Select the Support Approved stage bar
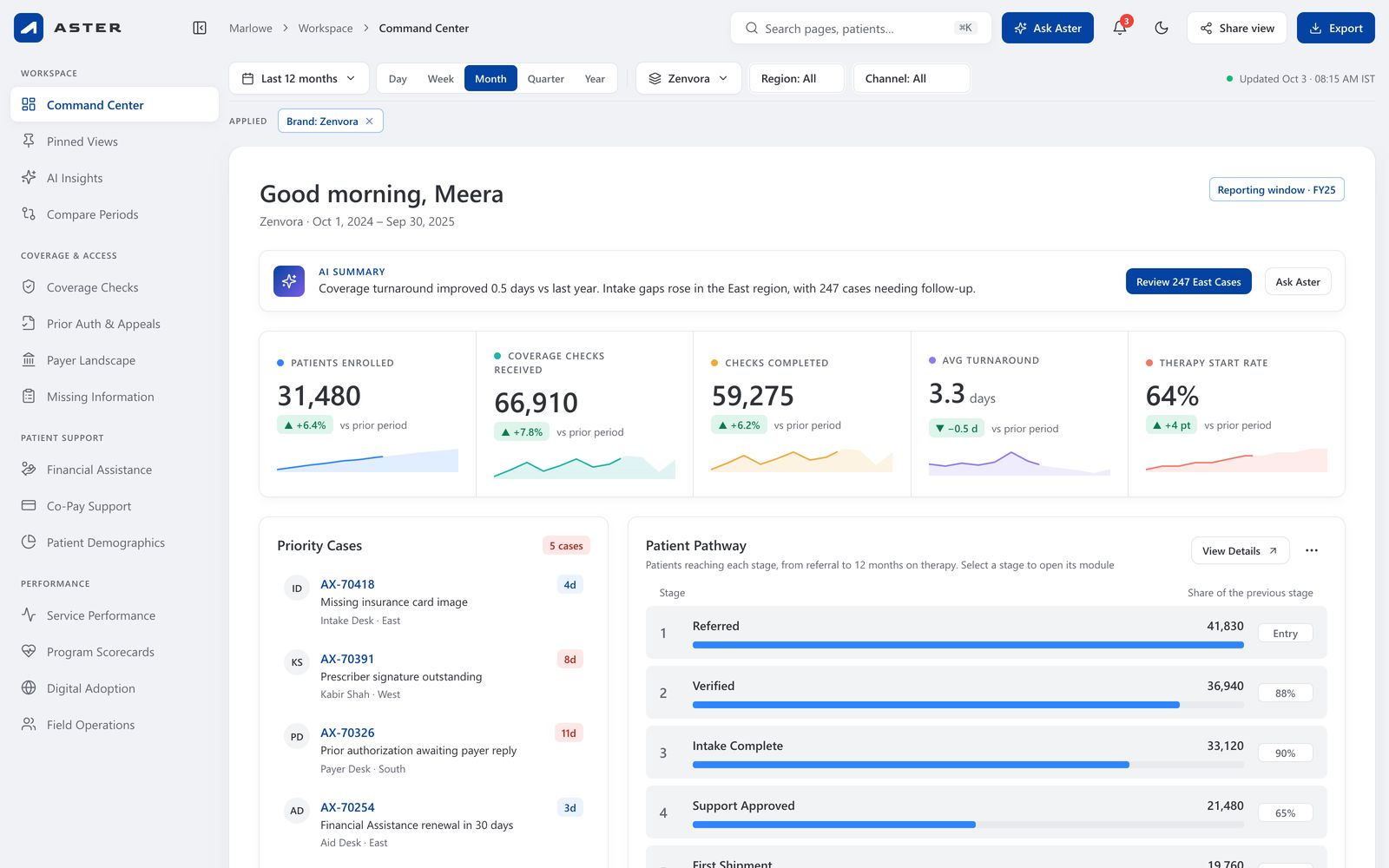The image size is (1389, 868). pos(968,825)
